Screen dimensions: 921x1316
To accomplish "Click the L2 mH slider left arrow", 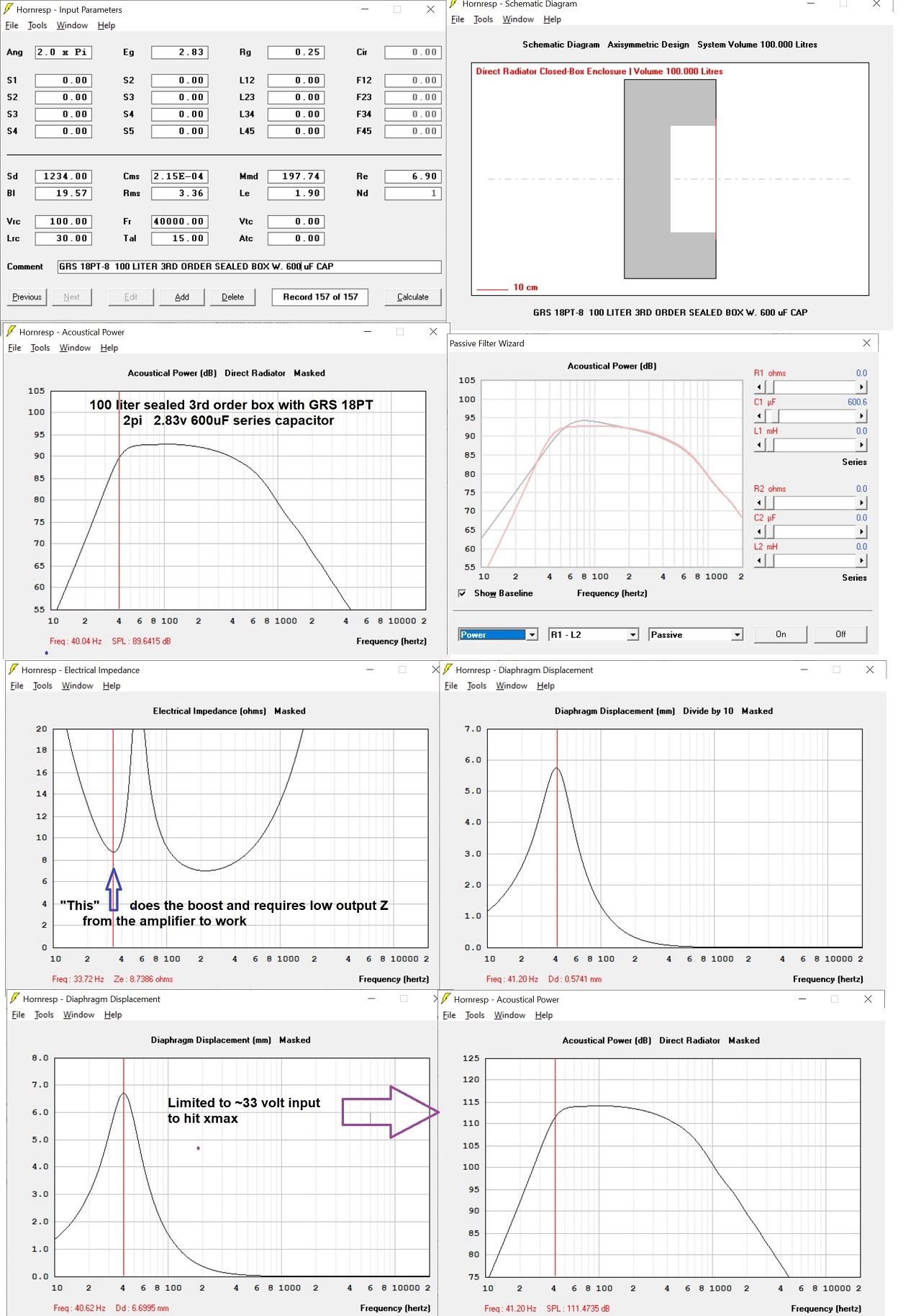I will (758, 560).
